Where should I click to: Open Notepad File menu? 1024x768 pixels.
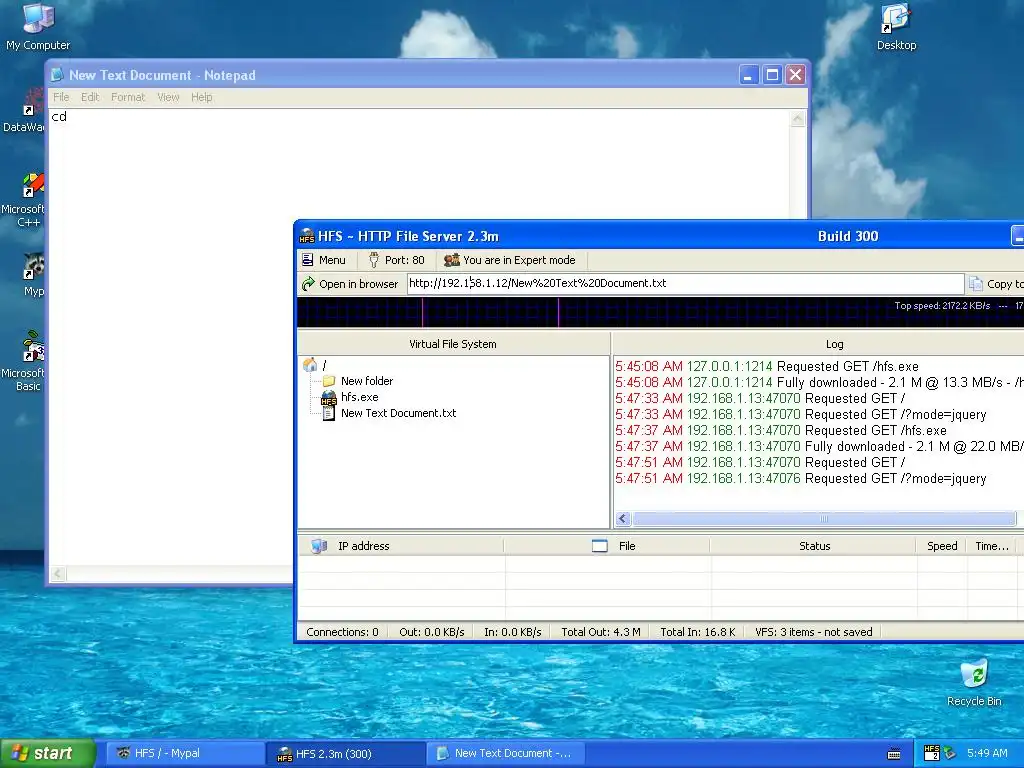61,97
